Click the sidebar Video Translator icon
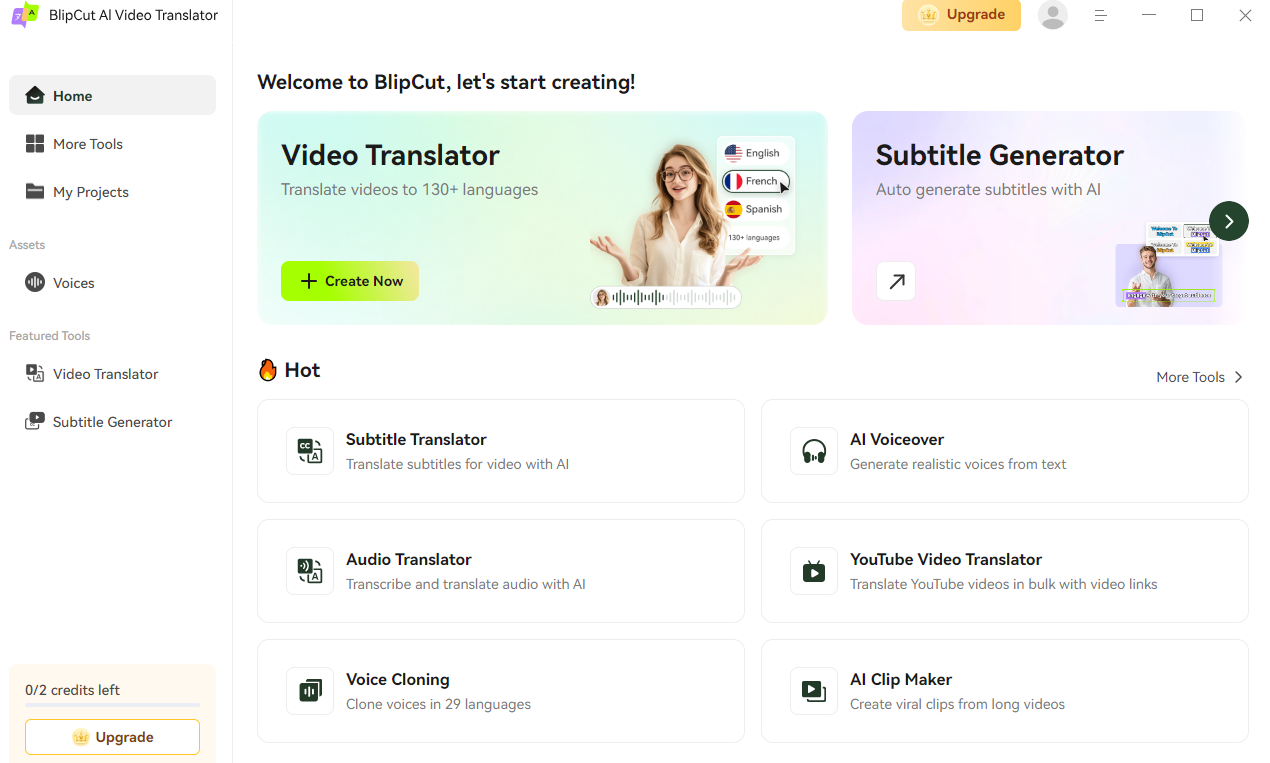The image size is (1270, 763). (x=35, y=374)
